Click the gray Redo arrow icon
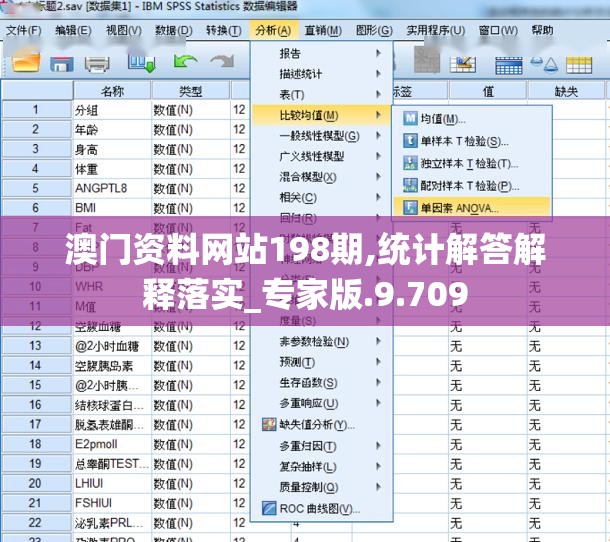The height and width of the screenshot is (542, 610). [223, 61]
